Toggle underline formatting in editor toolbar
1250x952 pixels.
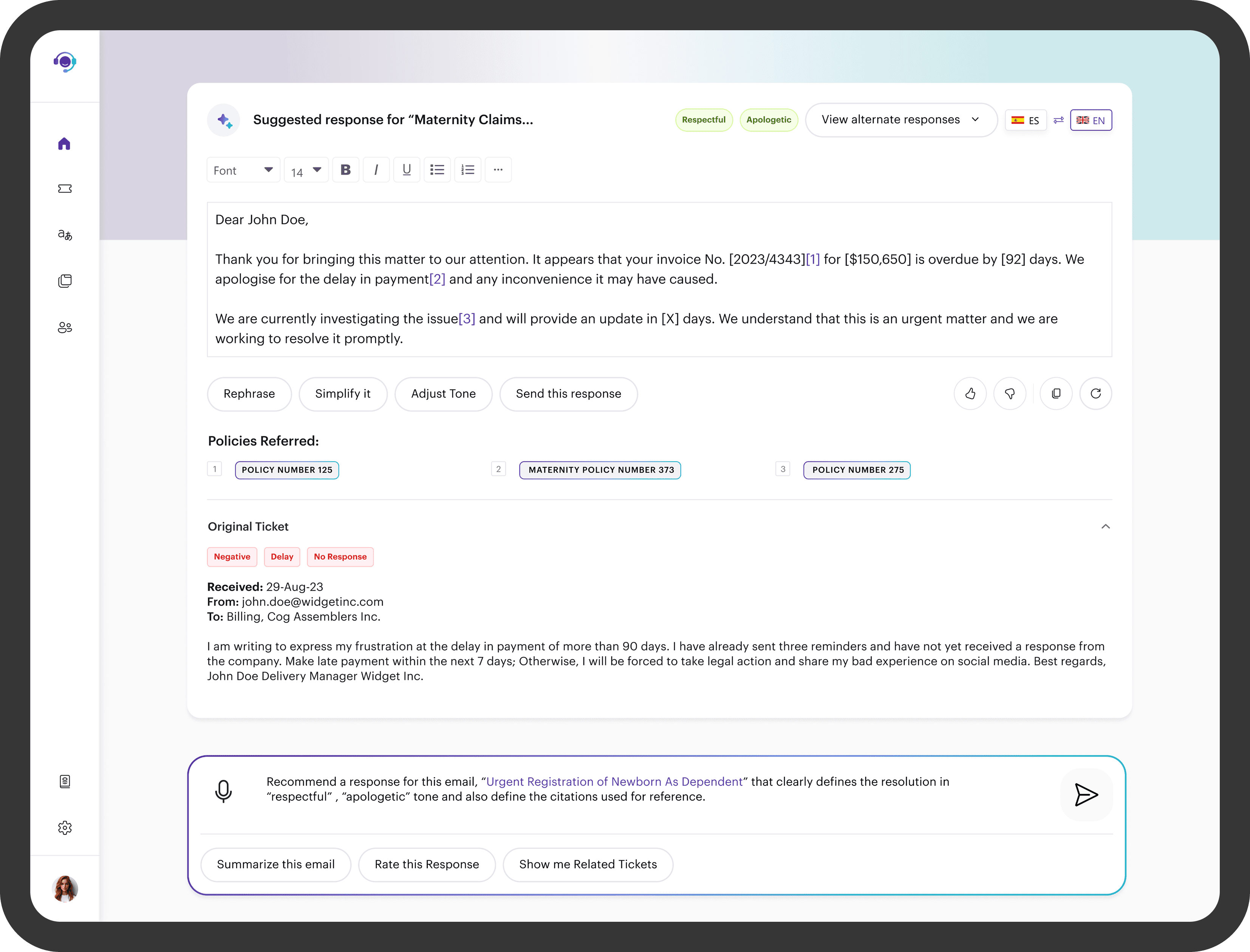coord(407,170)
